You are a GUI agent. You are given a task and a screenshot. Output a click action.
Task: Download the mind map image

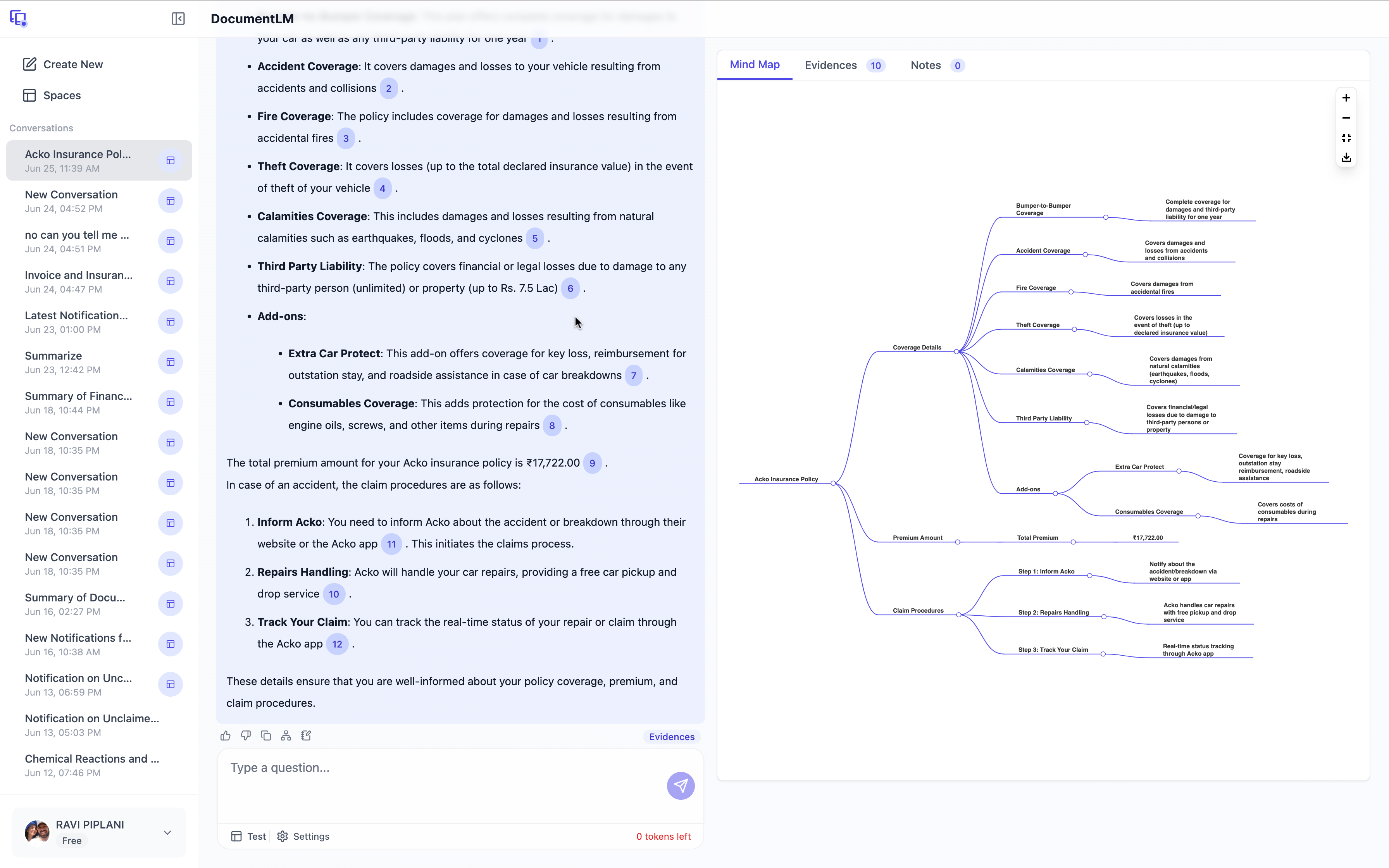(x=1346, y=158)
